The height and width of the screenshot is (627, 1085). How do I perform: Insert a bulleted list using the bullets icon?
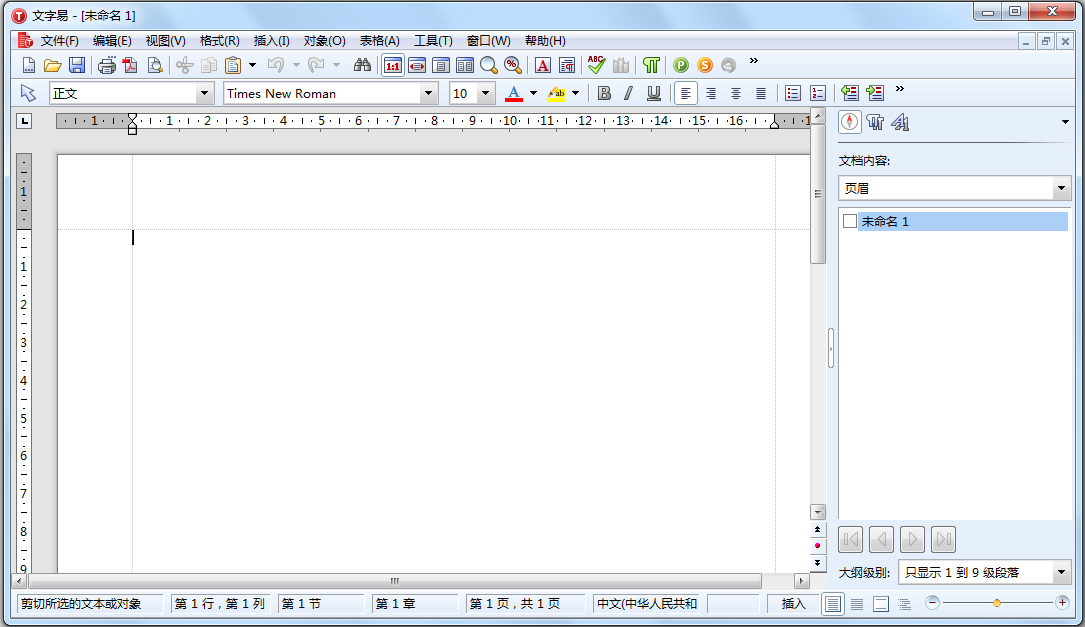[x=793, y=93]
